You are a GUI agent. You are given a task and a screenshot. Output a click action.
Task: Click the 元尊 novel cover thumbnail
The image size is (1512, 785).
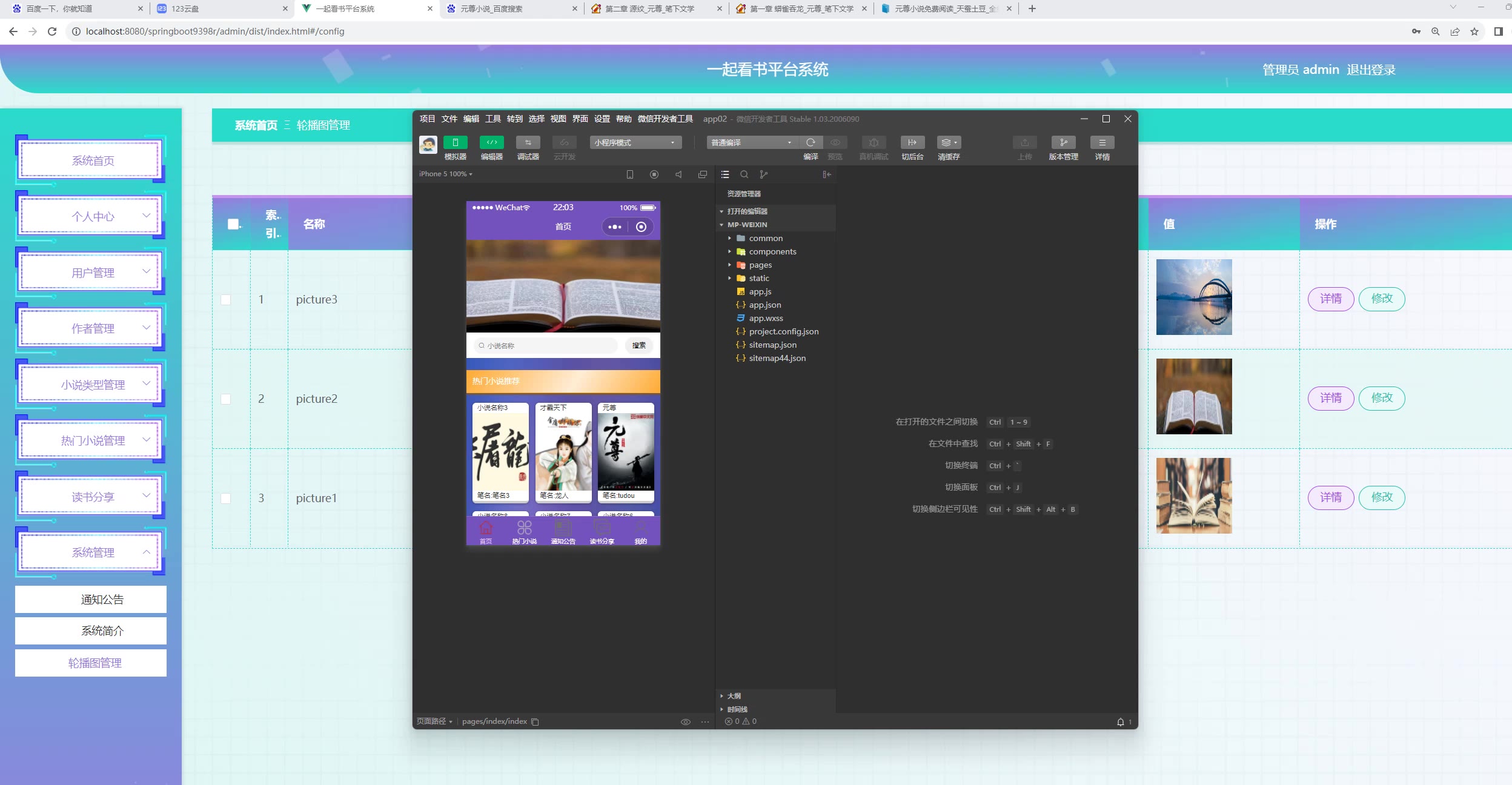pyautogui.click(x=626, y=453)
